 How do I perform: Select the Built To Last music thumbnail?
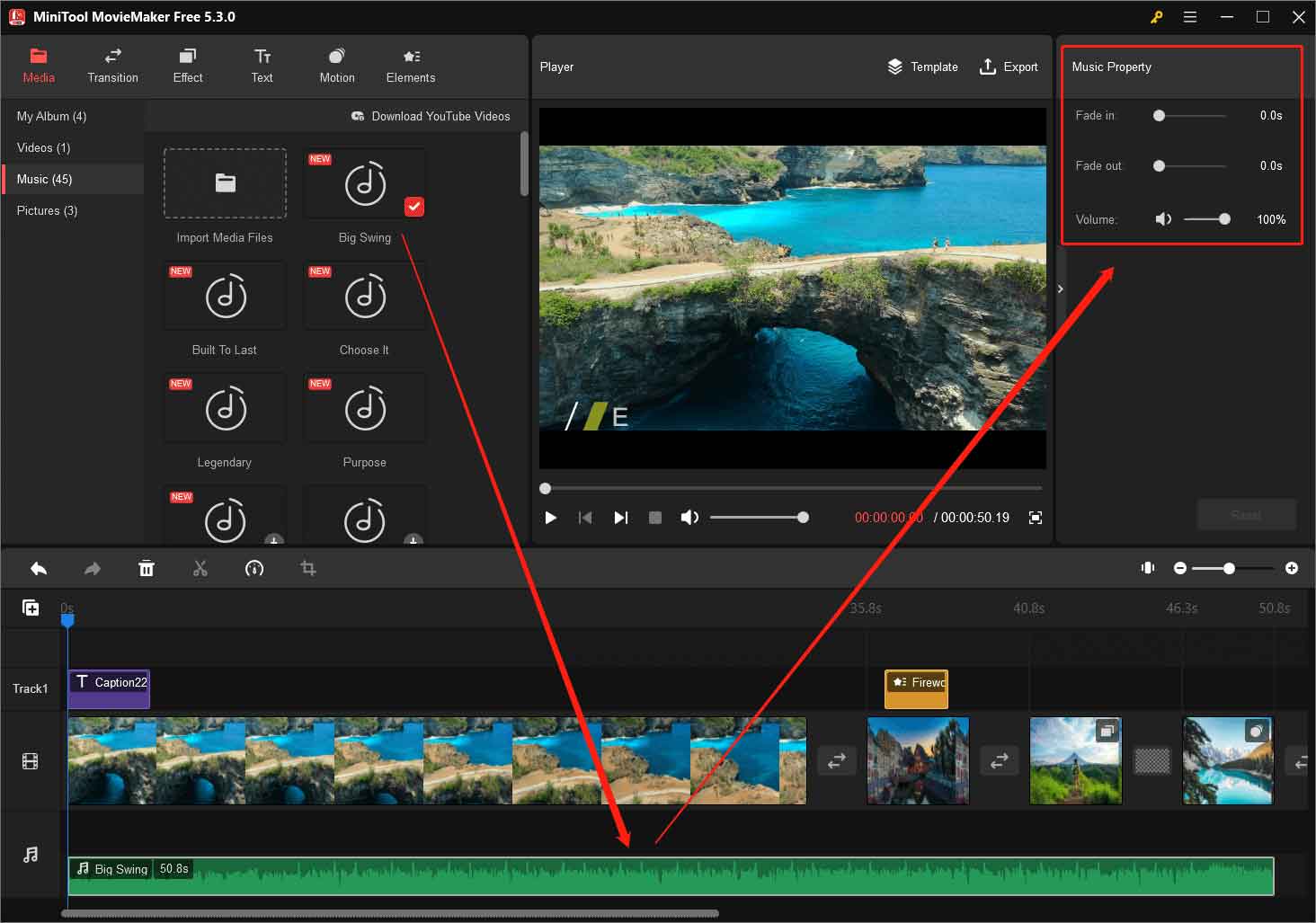click(225, 297)
